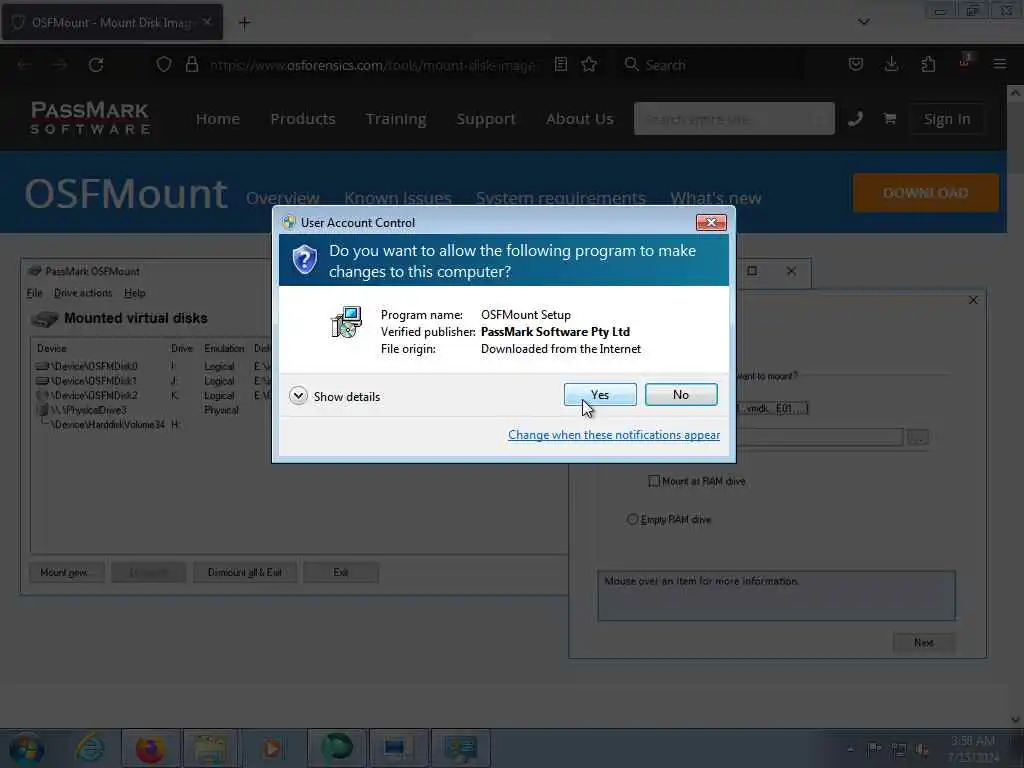Open the Firefox extensions icon
The height and width of the screenshot is (768, 1024).
click(928, 64)
